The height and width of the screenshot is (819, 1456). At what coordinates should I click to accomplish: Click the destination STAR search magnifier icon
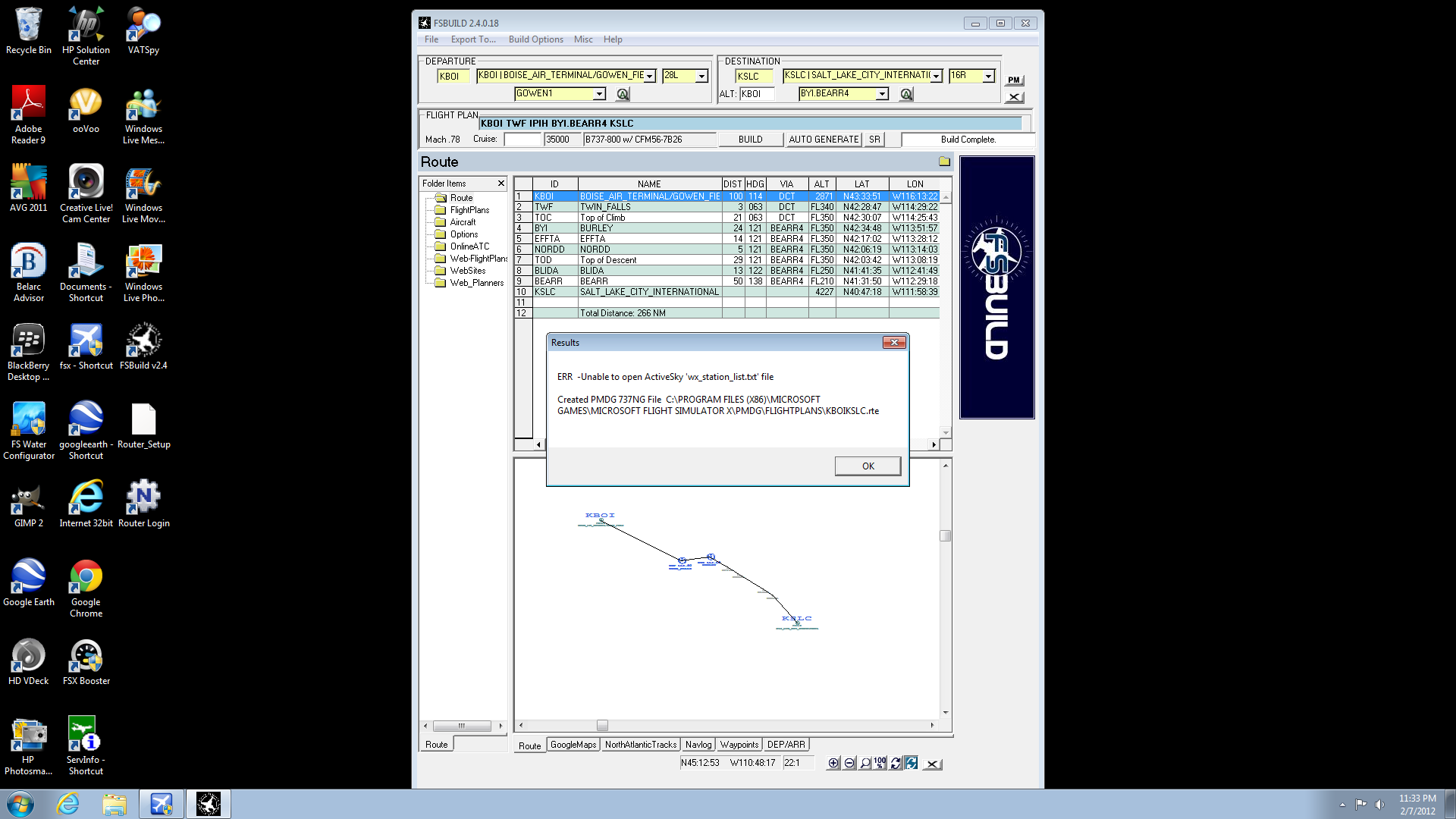pyautogui.click(x=906, y=94)
